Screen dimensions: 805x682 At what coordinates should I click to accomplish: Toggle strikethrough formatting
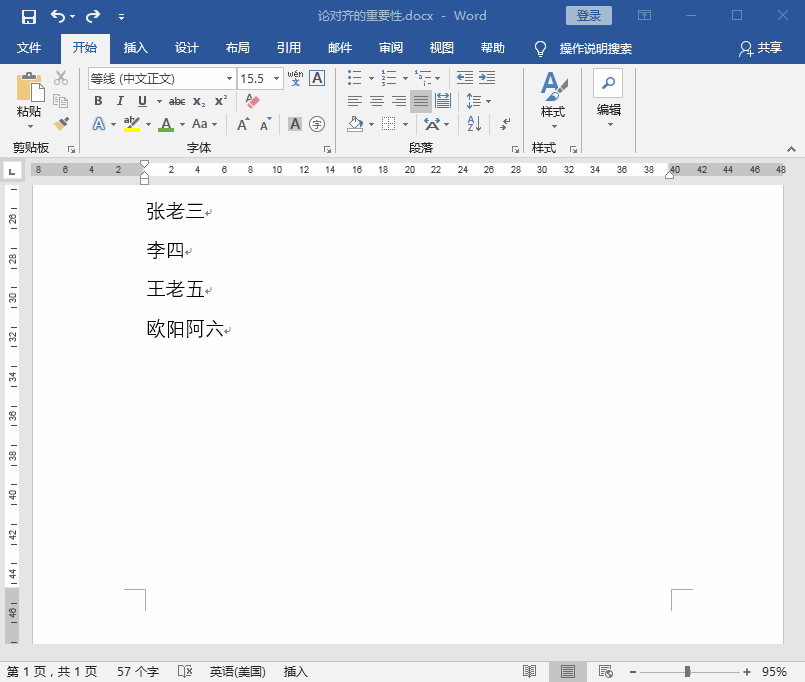click(177, 100)
